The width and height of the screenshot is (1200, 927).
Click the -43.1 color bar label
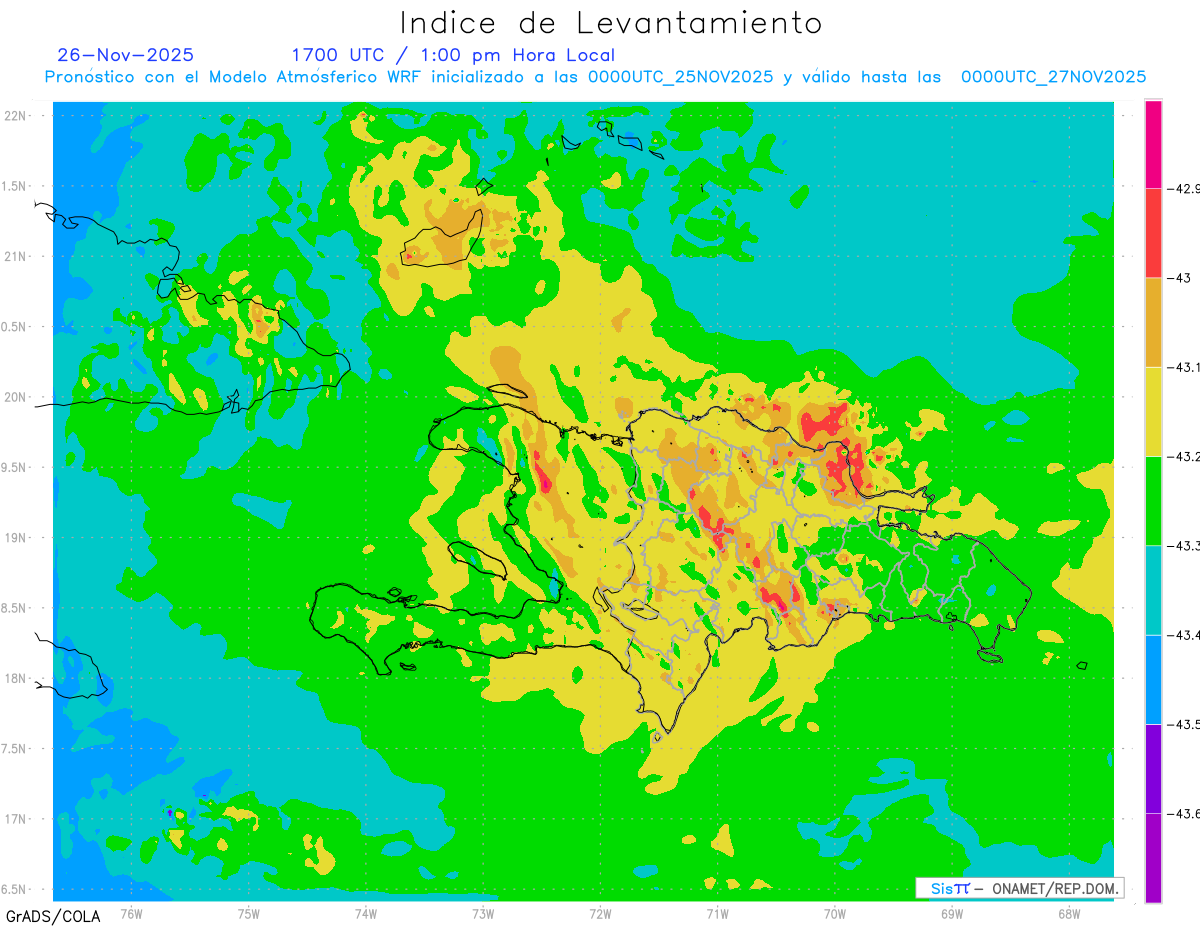1185,367
